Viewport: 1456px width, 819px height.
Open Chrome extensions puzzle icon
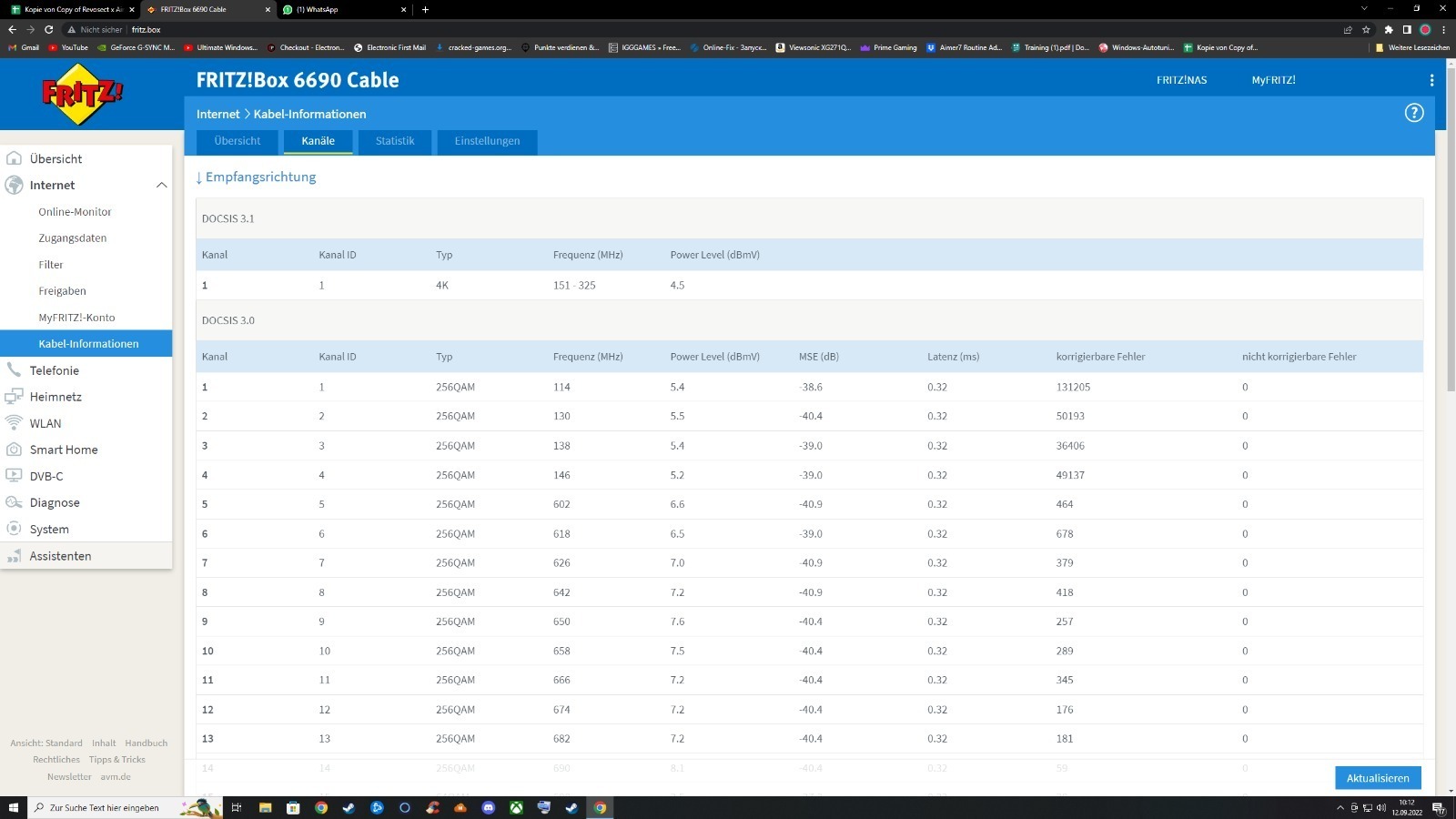(x=1389, y=29)
